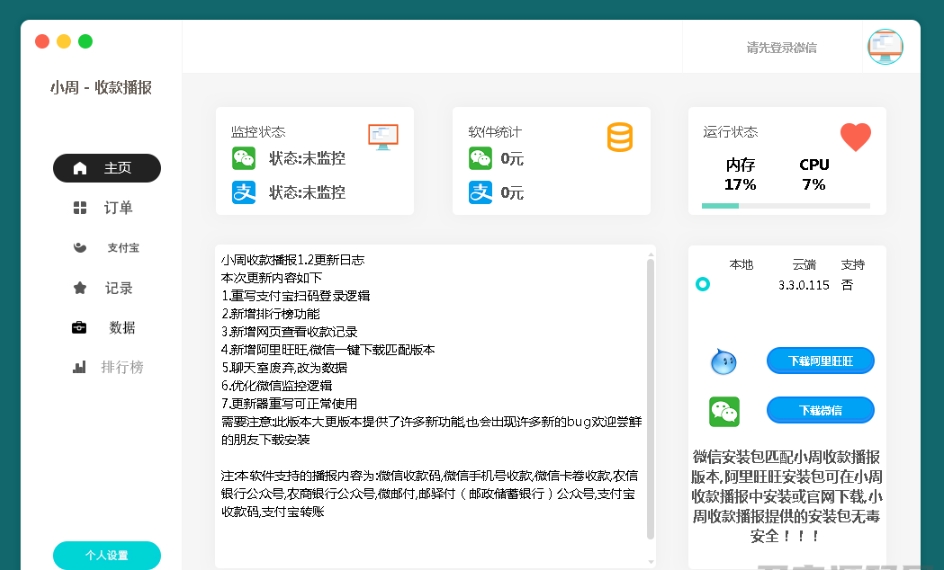
Task: Click the 支持 column header
Action: (852, 265)
